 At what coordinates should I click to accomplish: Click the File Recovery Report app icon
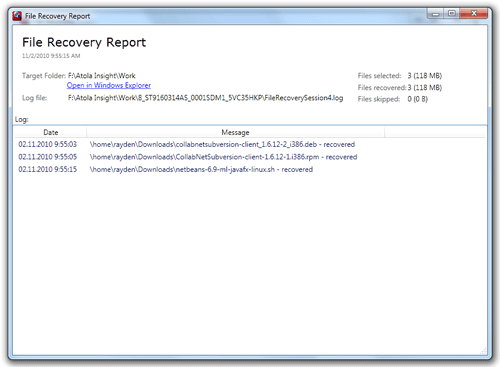17,16
